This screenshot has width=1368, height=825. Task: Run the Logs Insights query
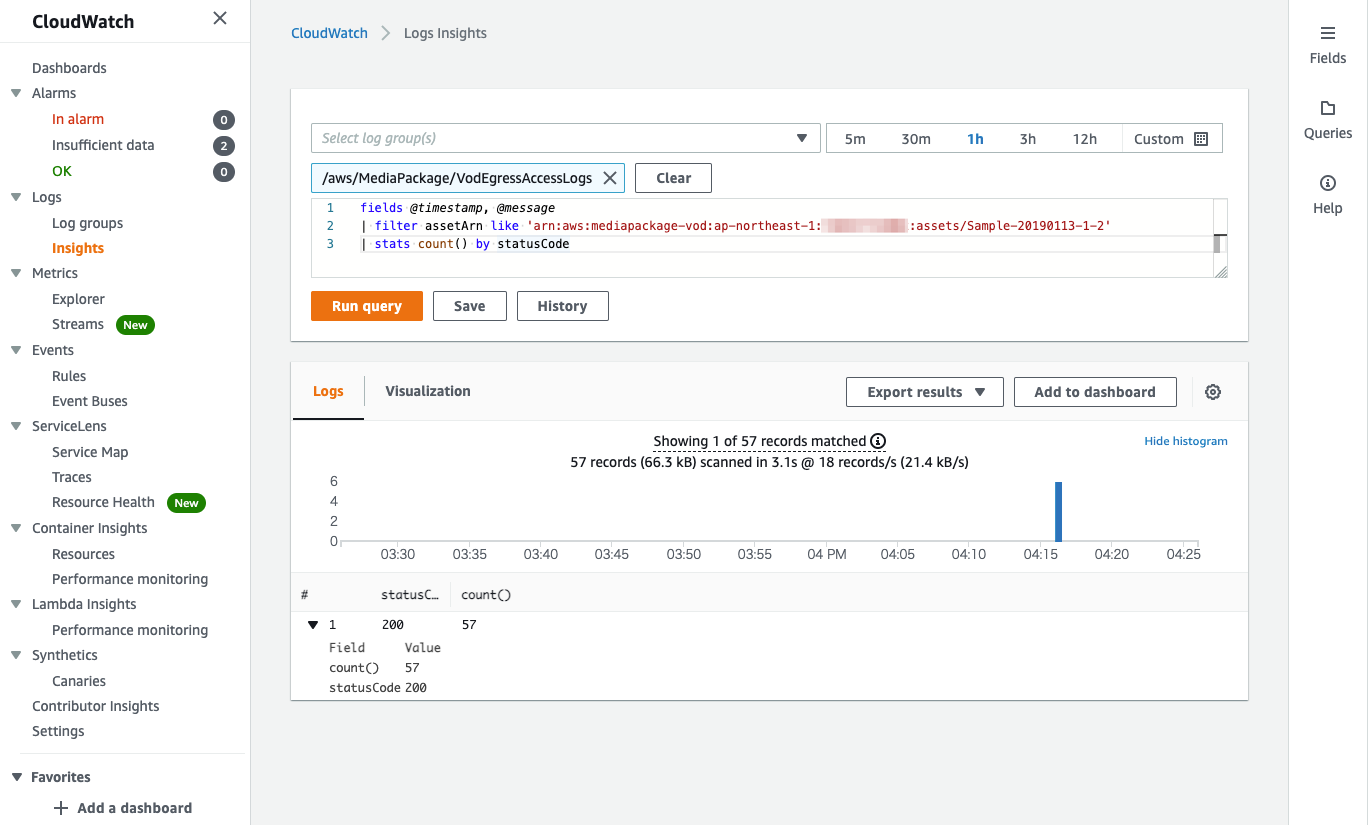click(x=367, y=306)
